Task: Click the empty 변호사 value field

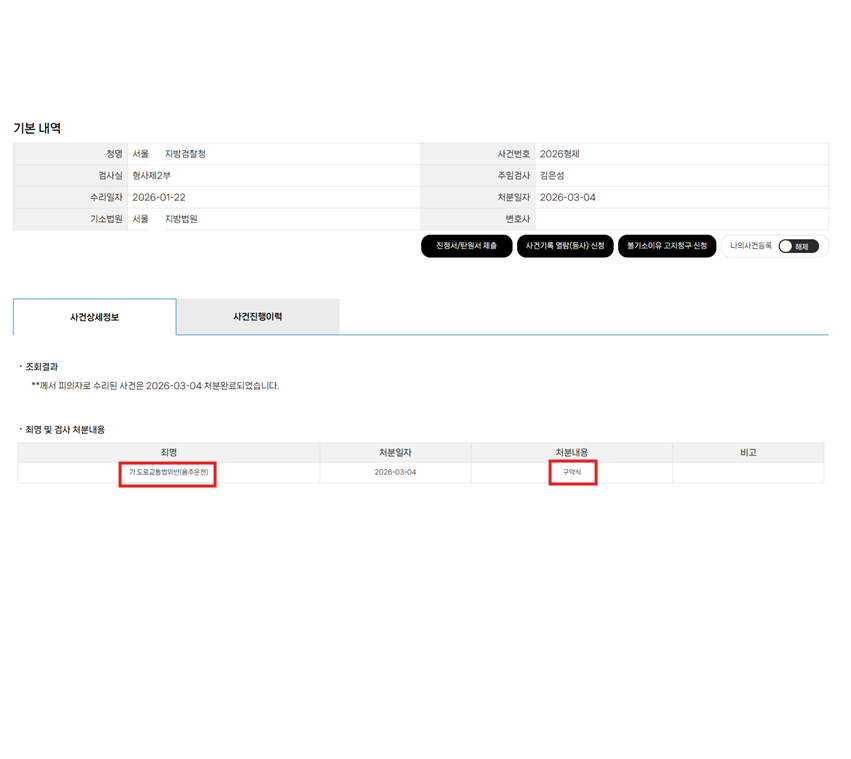Action: [x=680, y=219]
